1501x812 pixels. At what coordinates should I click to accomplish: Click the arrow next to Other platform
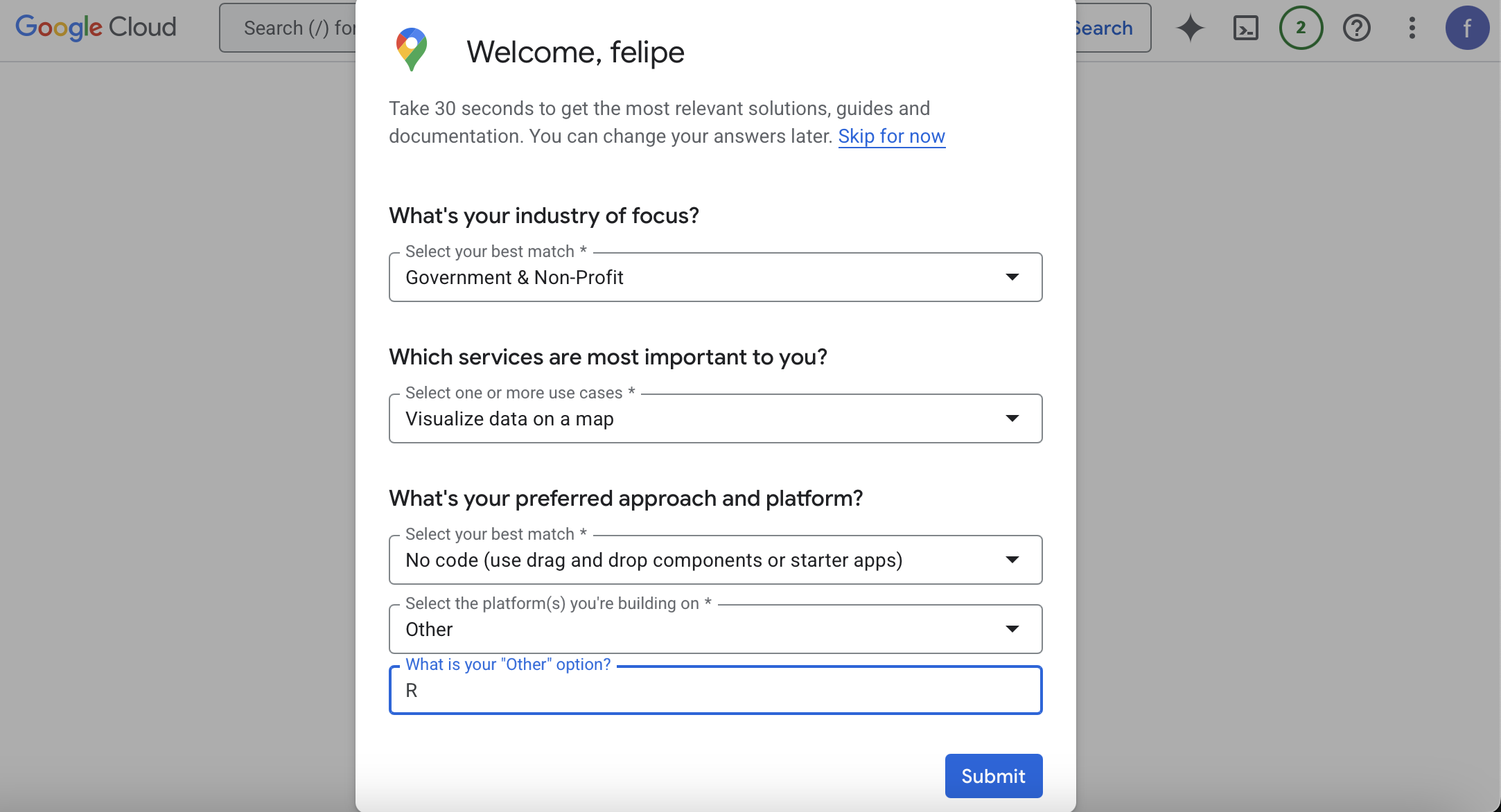pyautogui.click(x=1012, y=629)
